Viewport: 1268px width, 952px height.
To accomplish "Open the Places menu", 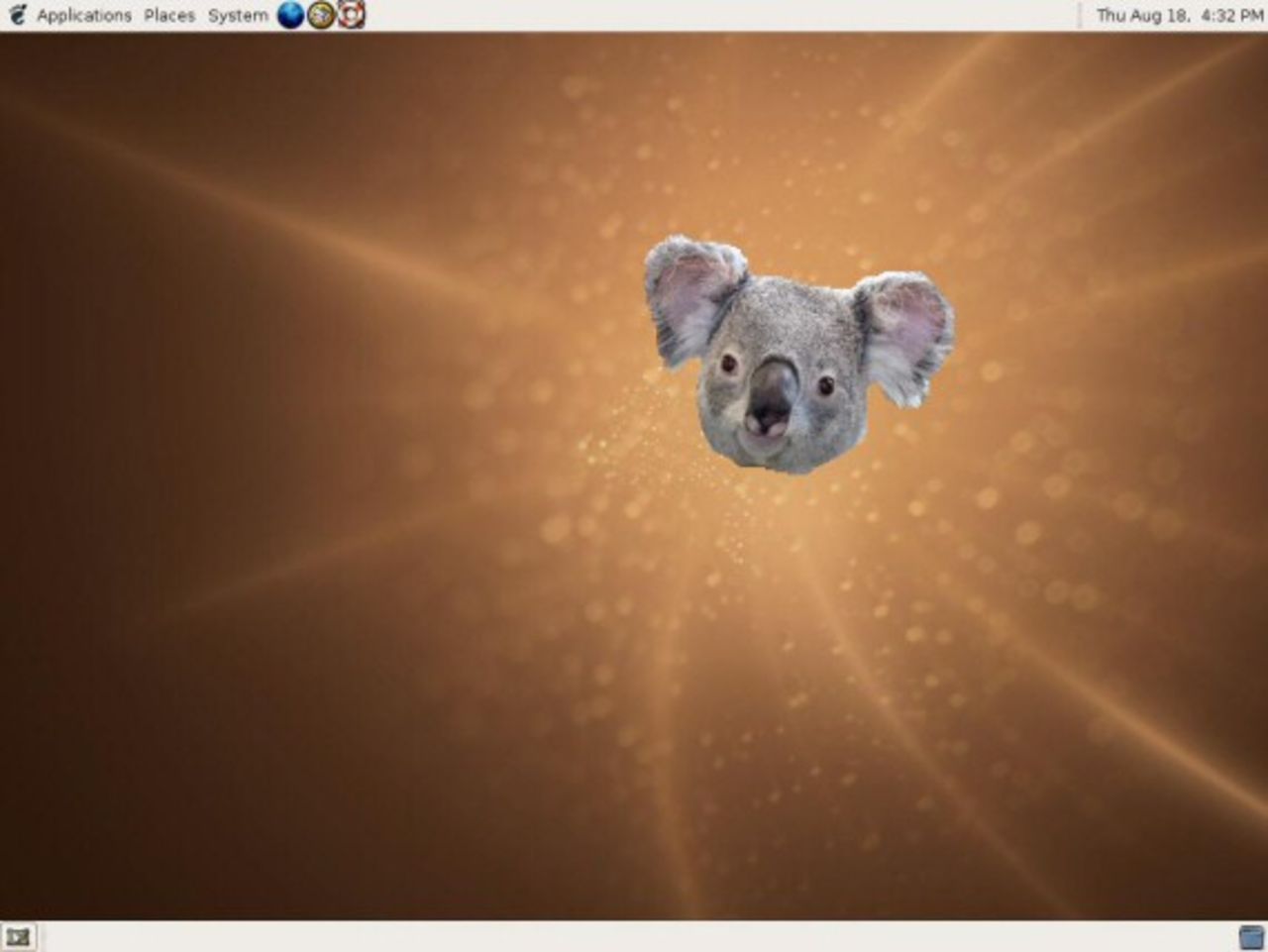I will (x=169, y=16).
